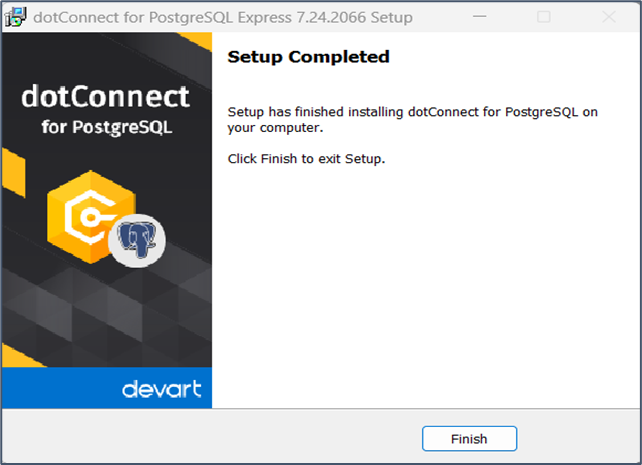Click the Finish button
This screenshot has height=465, width=642.
click(x=469, y=438)
